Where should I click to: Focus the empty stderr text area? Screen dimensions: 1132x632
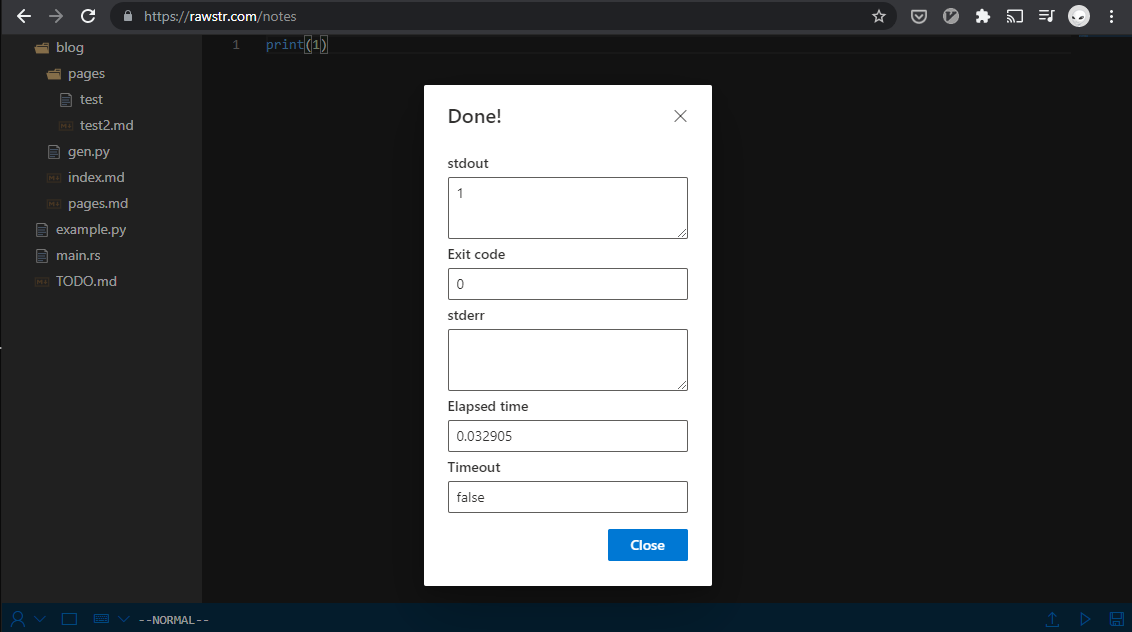567,360
